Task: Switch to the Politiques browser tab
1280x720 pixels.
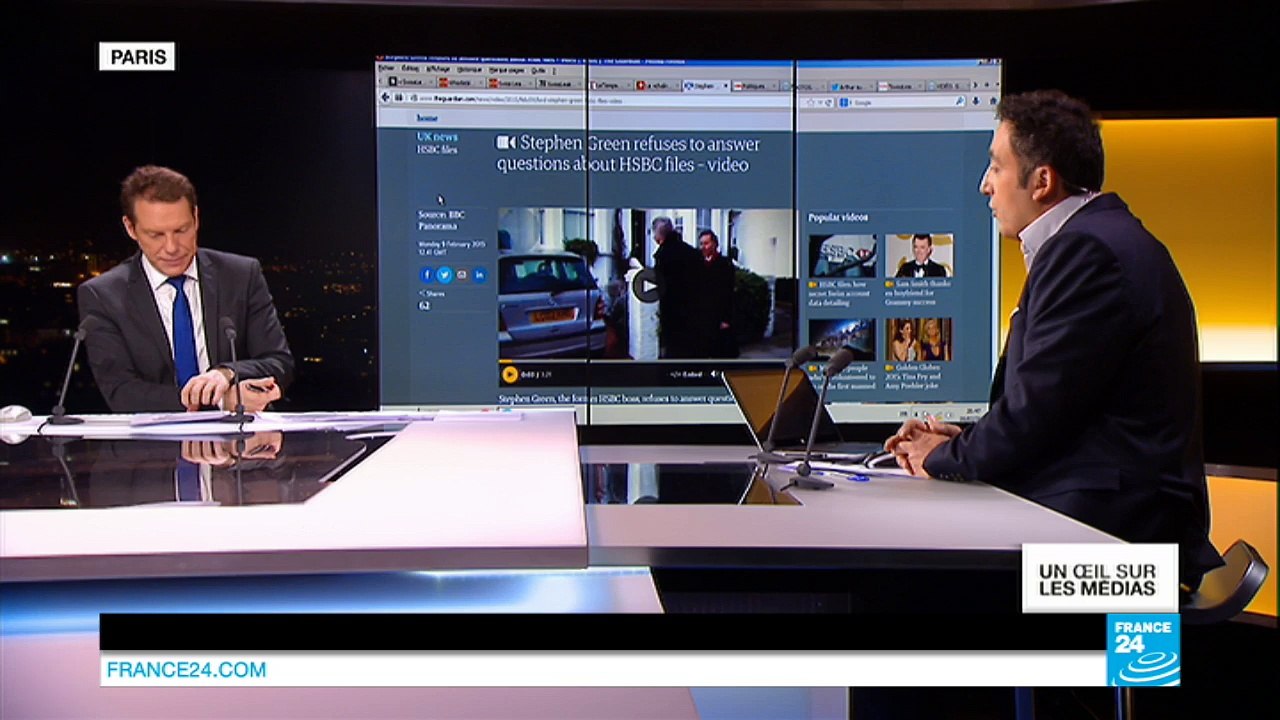Action: coord(754,86)
